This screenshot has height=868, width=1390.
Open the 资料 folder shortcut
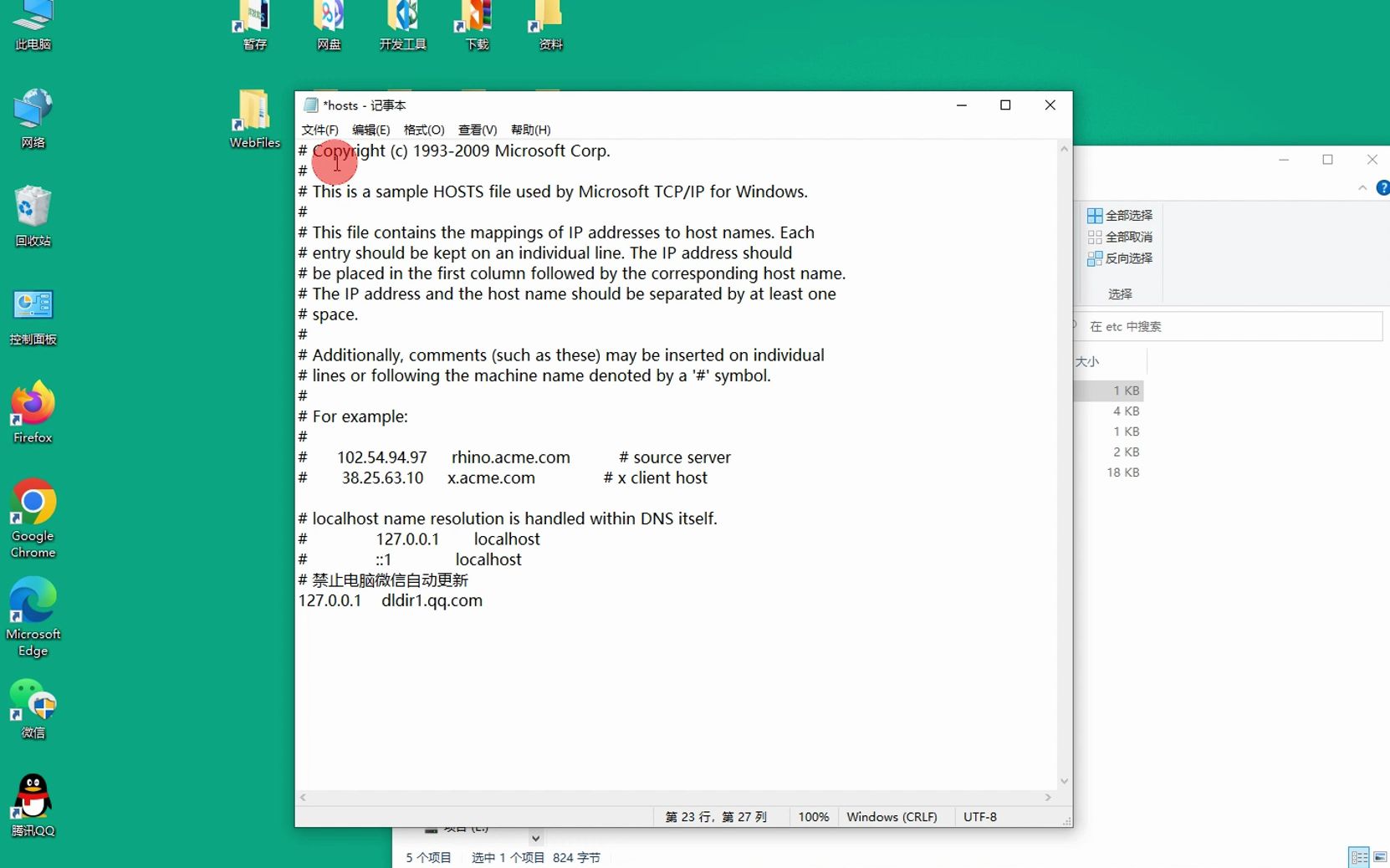point(550,25)
